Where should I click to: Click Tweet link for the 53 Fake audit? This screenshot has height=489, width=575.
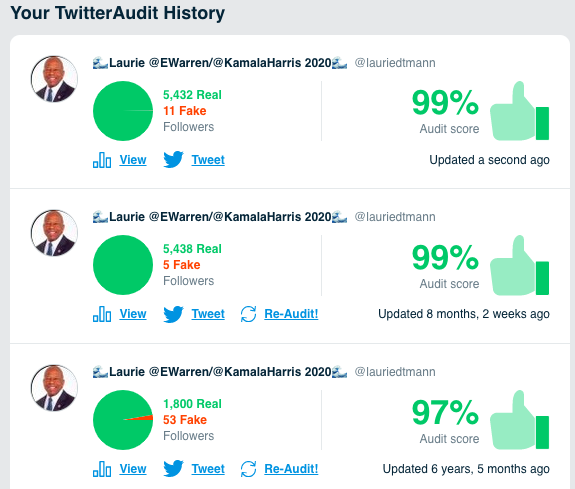pyautogui.click(x=208, y=469)
